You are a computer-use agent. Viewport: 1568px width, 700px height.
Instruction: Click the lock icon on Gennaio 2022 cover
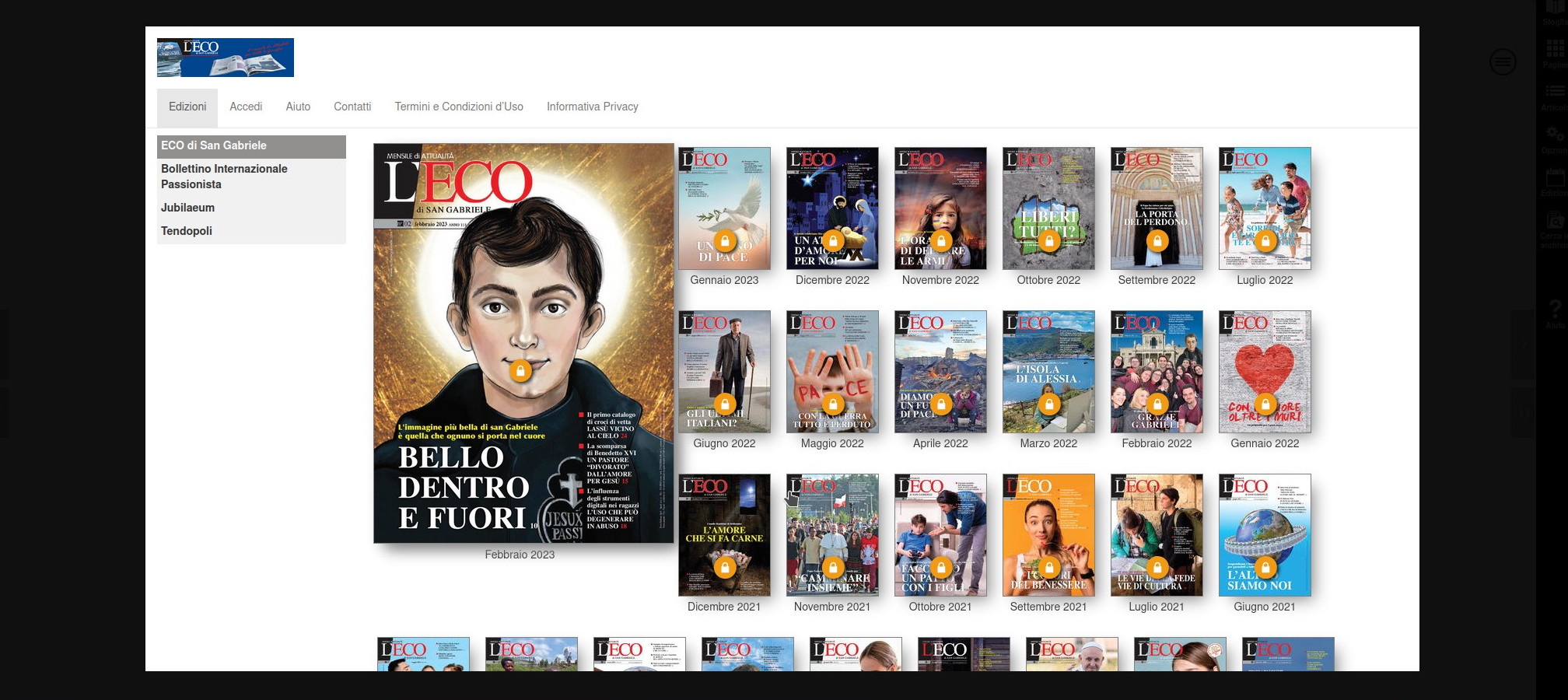click(x=1265, y=404)
